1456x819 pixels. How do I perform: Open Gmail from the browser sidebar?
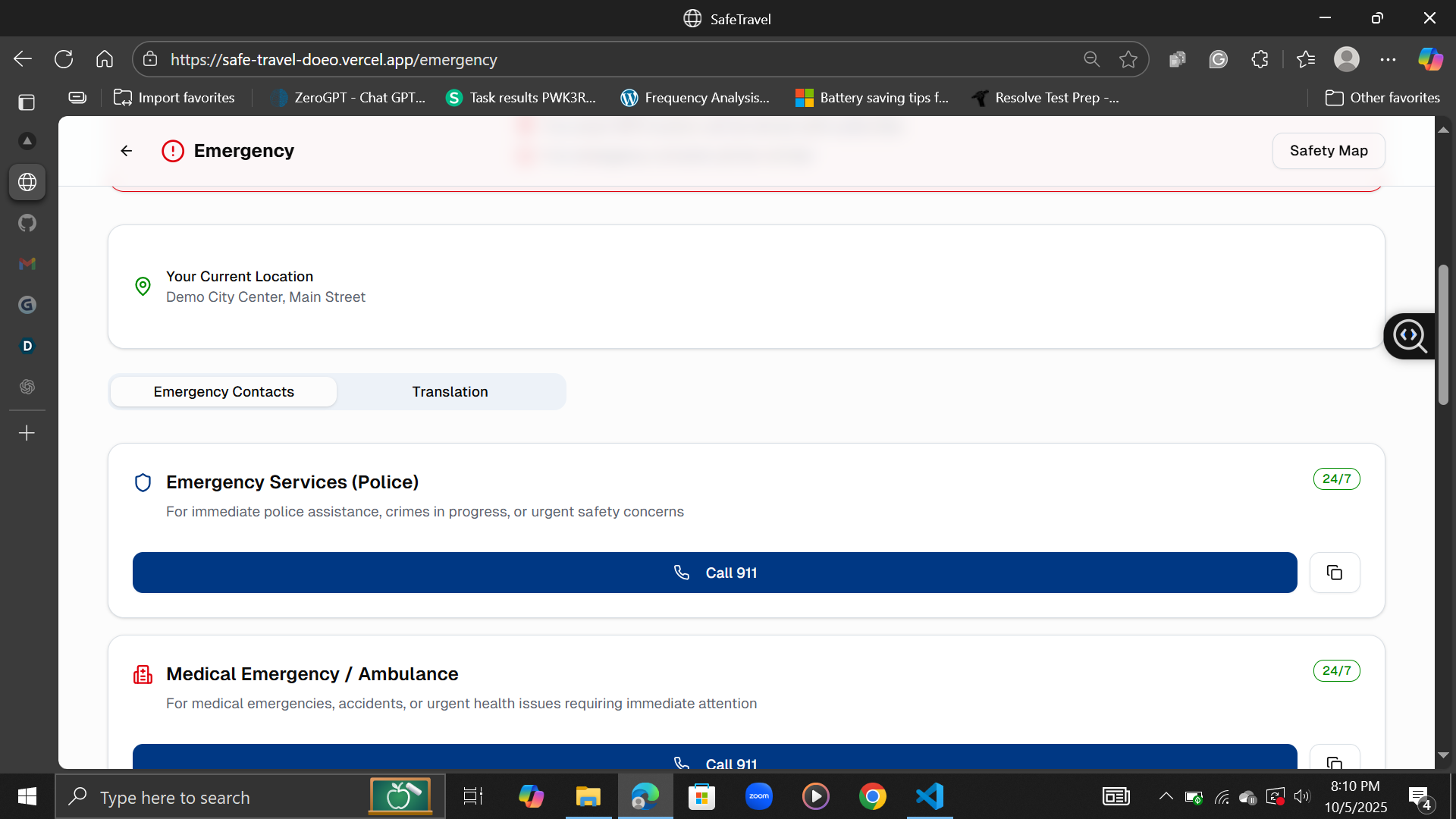(27, 264)
